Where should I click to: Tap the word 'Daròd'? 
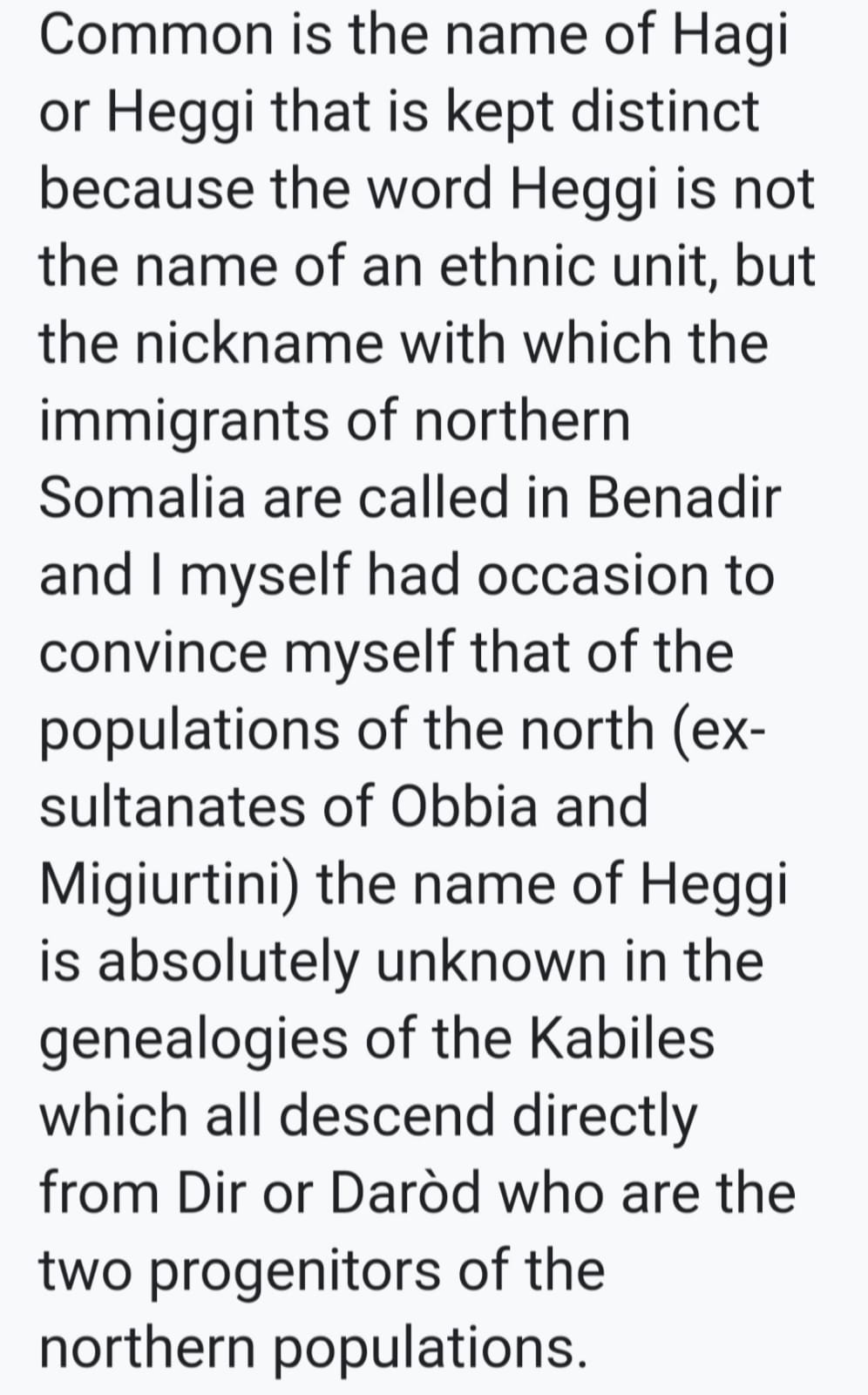[x=404, y=1194]
